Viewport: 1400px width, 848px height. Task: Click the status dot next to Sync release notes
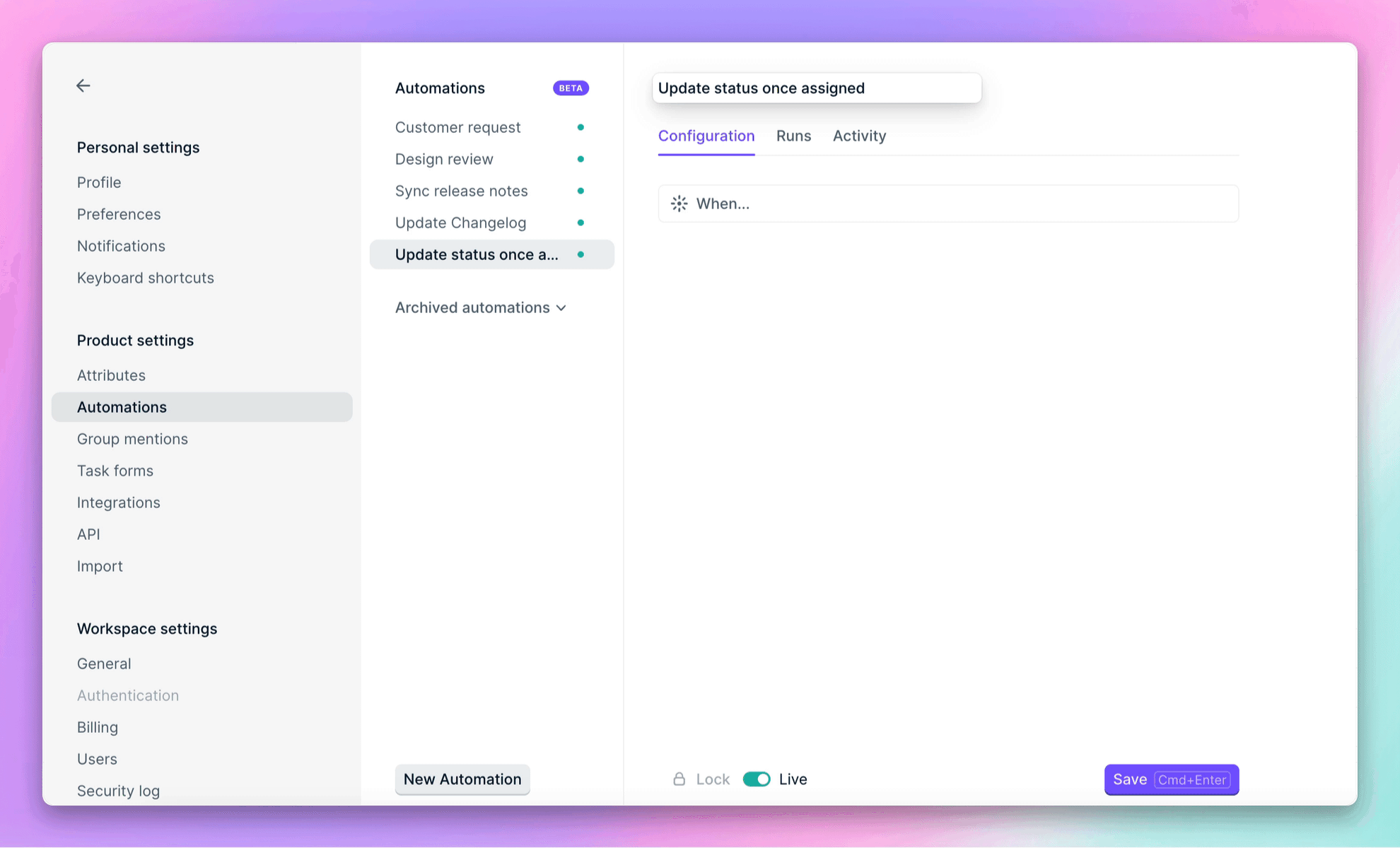(581, 191)
